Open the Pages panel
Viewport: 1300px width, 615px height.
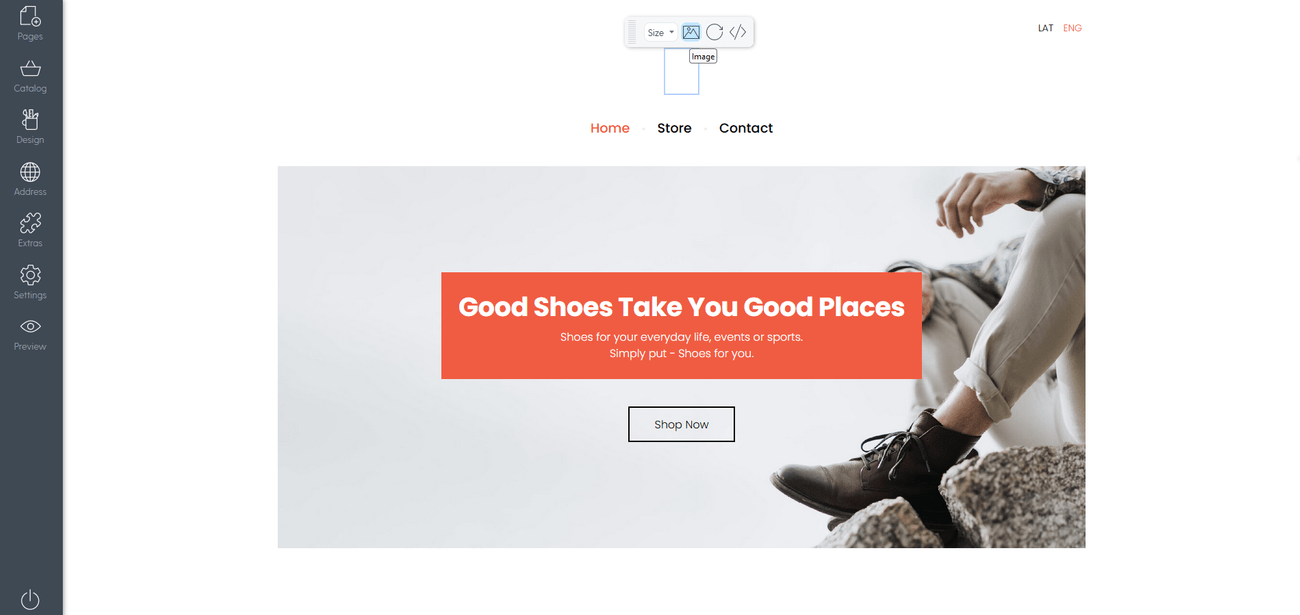click(30, 23)
